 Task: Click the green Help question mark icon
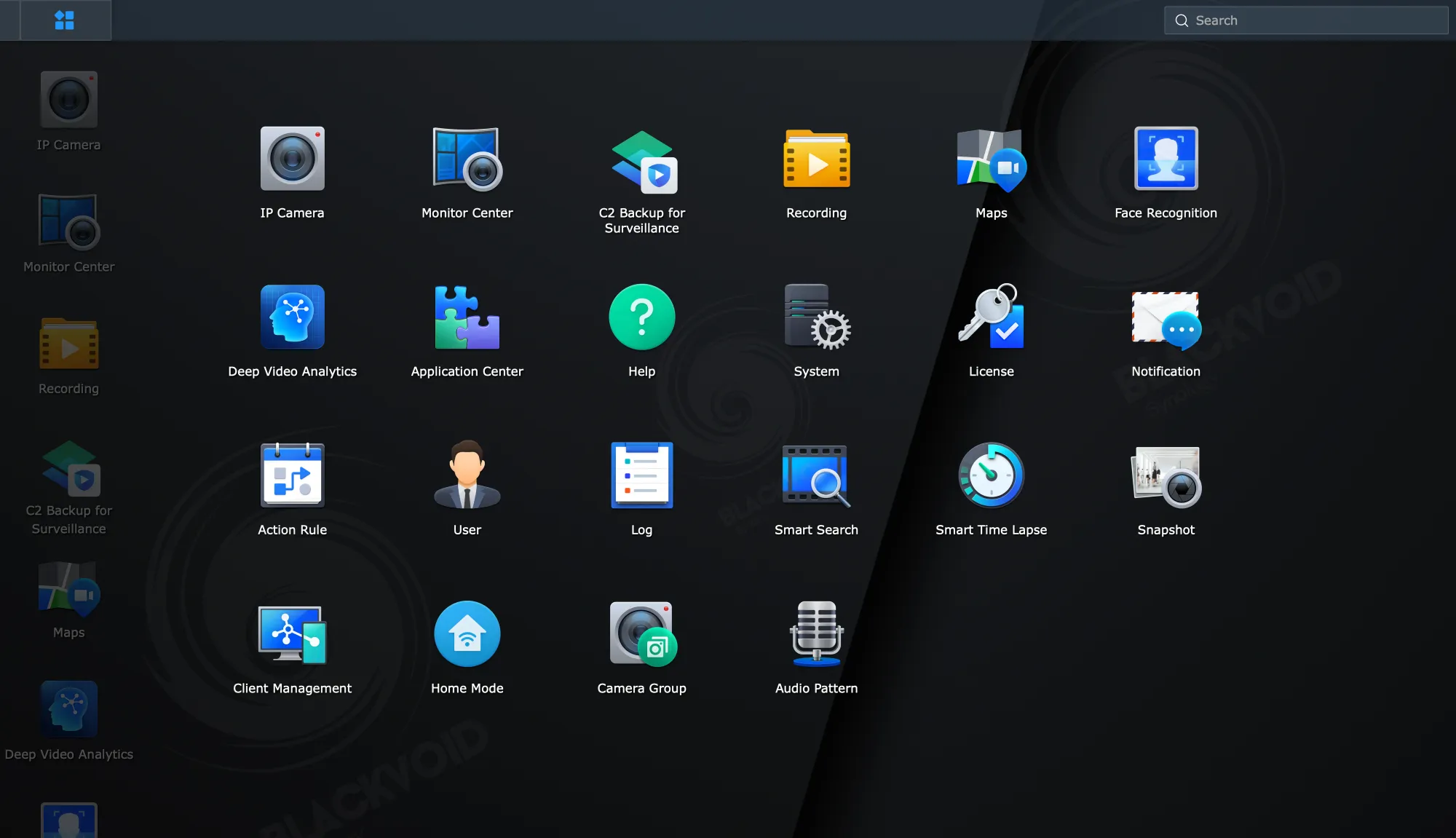point(641,317)
